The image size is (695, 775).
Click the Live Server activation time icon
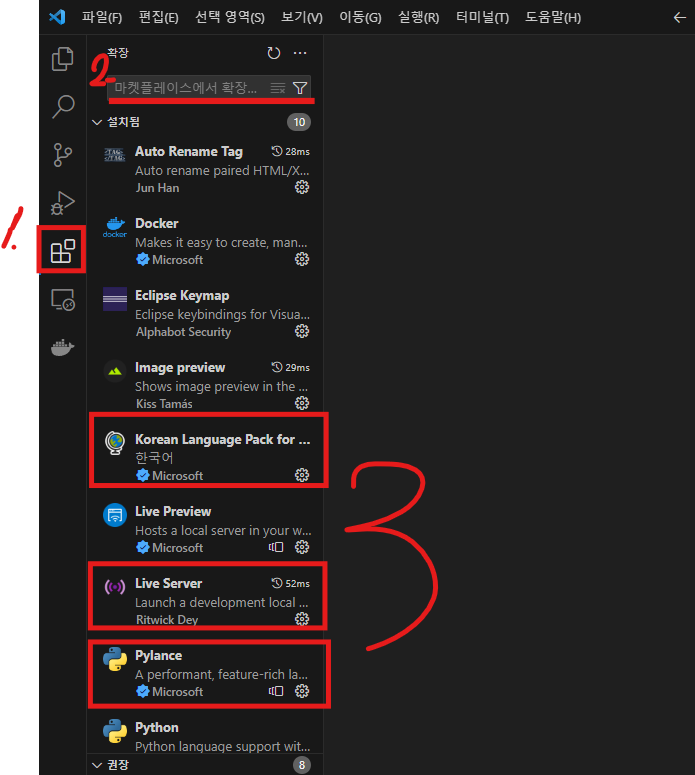[x=277, y=583]
